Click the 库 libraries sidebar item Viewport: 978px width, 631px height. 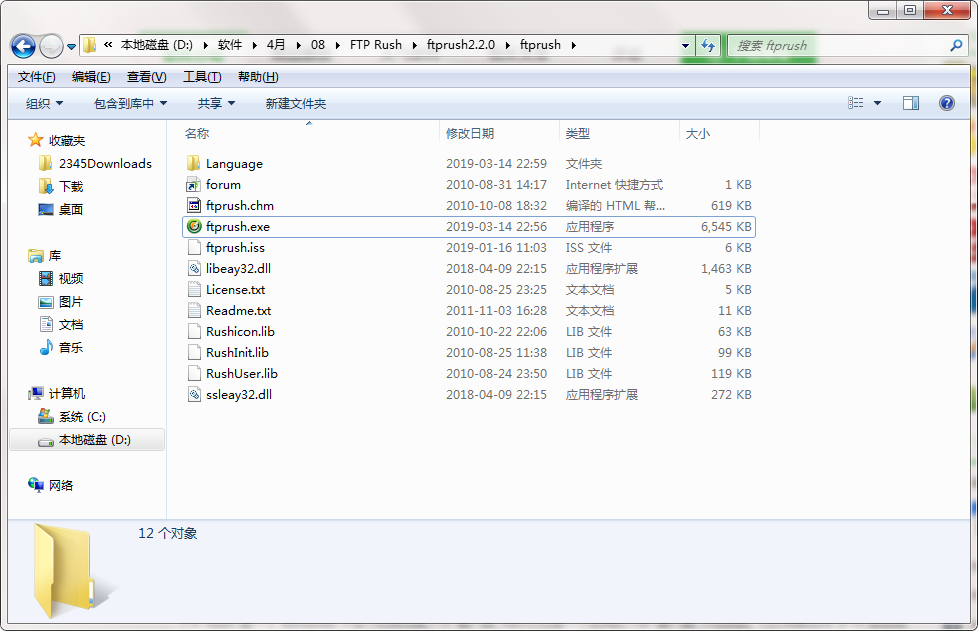point(45,256)
